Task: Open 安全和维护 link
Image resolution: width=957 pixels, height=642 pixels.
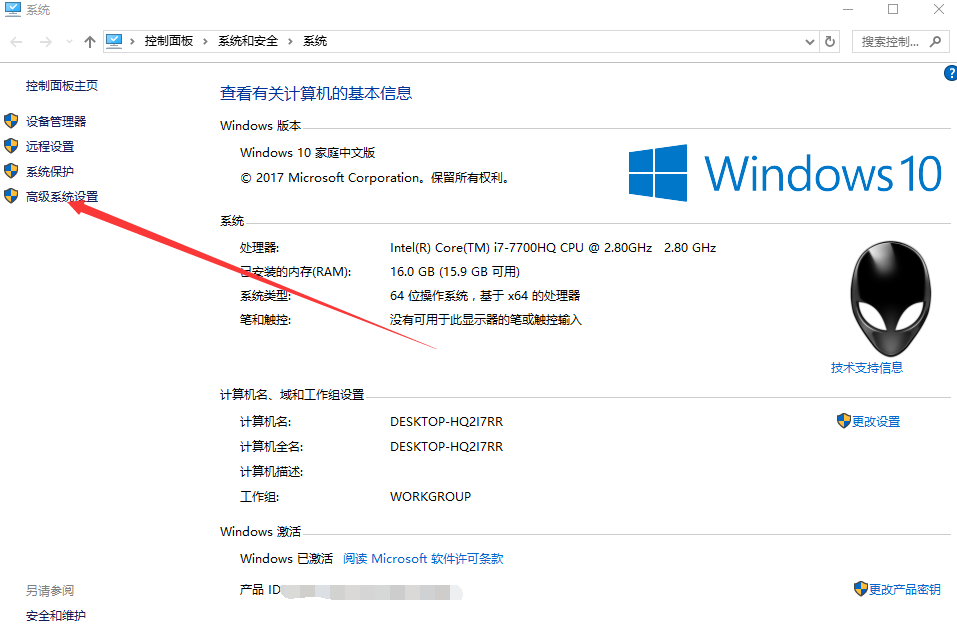Action: click(x=56, y=616)
